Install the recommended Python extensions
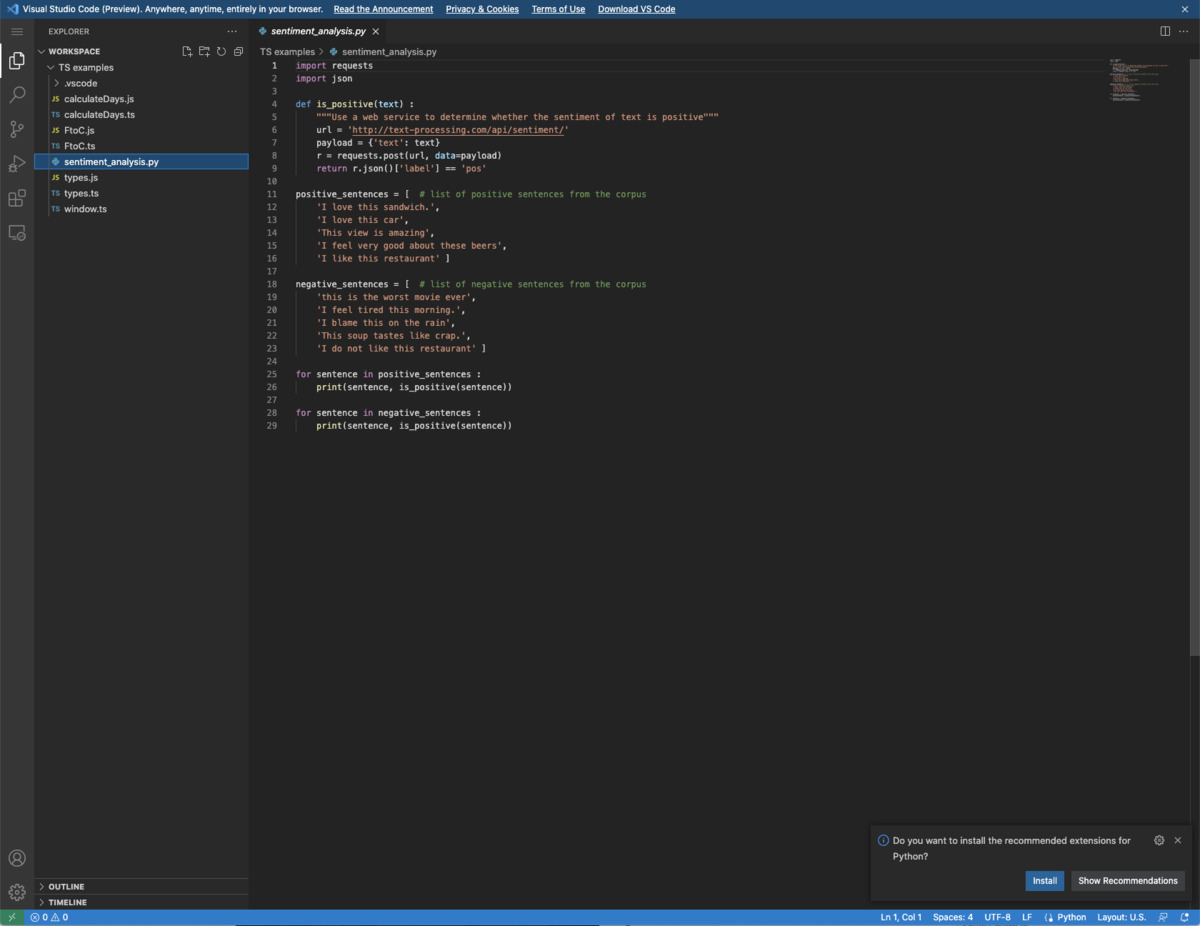Screen dimensions: 1200x926 tap(1044, 881)
